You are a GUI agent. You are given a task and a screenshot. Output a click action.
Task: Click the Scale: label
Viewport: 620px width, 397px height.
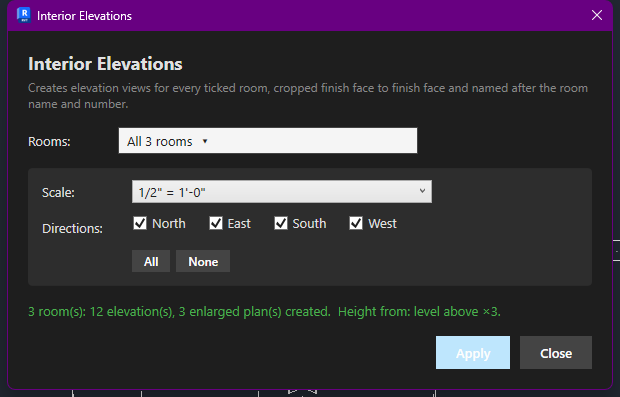tap(58, 193)
